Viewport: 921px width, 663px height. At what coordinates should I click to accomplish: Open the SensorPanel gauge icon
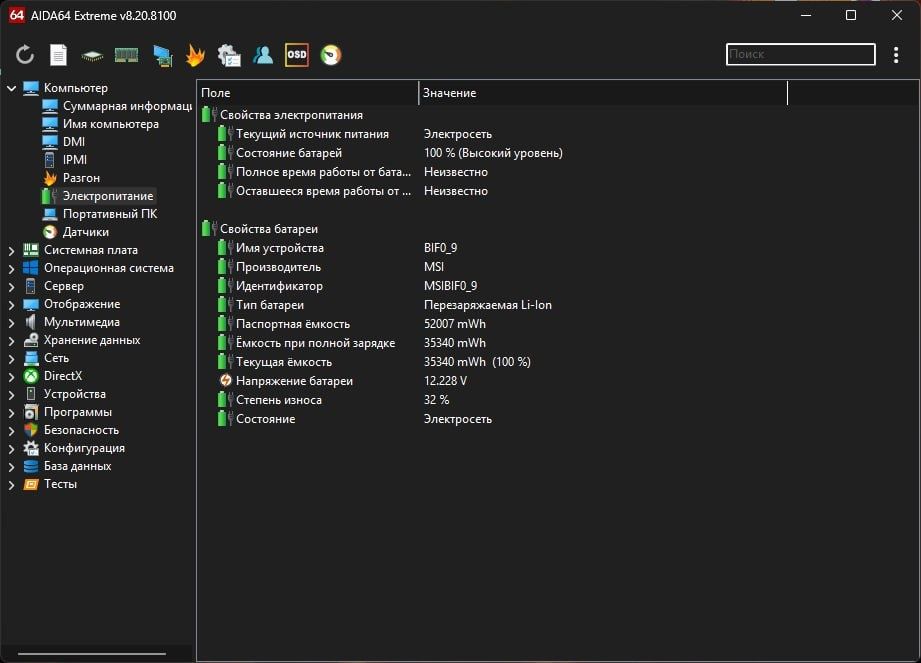tap(331, 55)
